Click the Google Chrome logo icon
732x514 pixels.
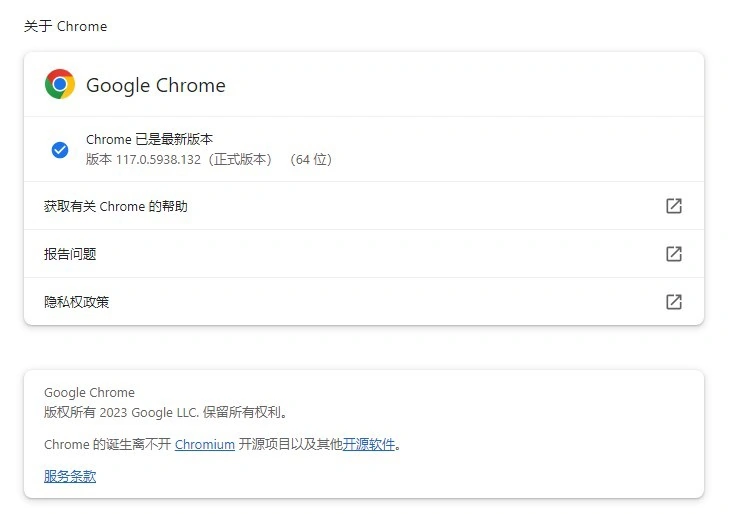click(60, 85)
